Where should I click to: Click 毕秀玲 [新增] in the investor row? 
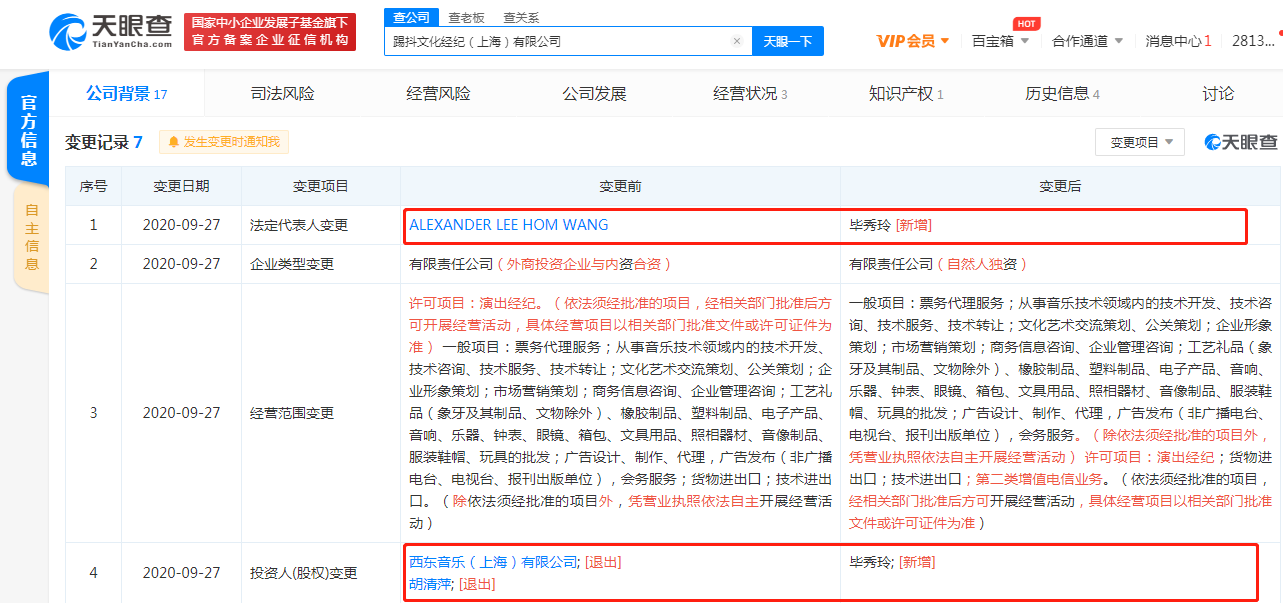[x=892, y=562]
